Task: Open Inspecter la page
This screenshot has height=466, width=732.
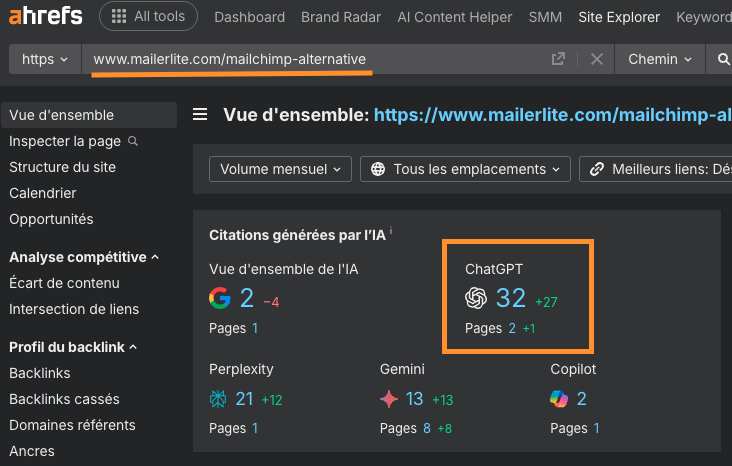Action: (x=65, y=141)
